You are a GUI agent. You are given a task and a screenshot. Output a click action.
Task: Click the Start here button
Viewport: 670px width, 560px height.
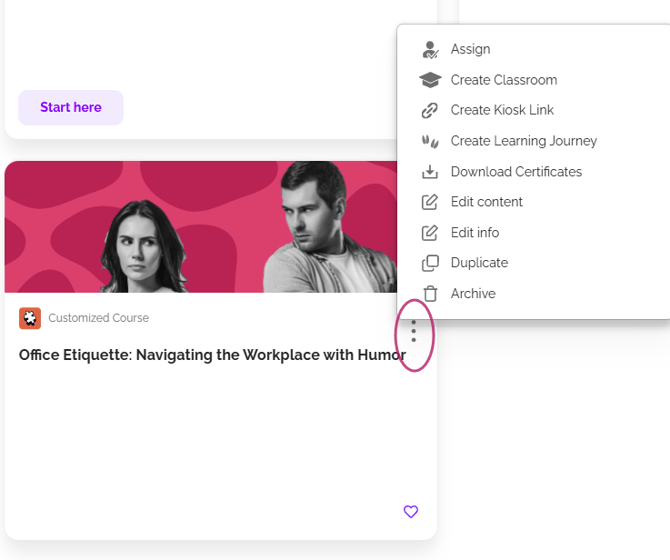(x=71, y=108)
